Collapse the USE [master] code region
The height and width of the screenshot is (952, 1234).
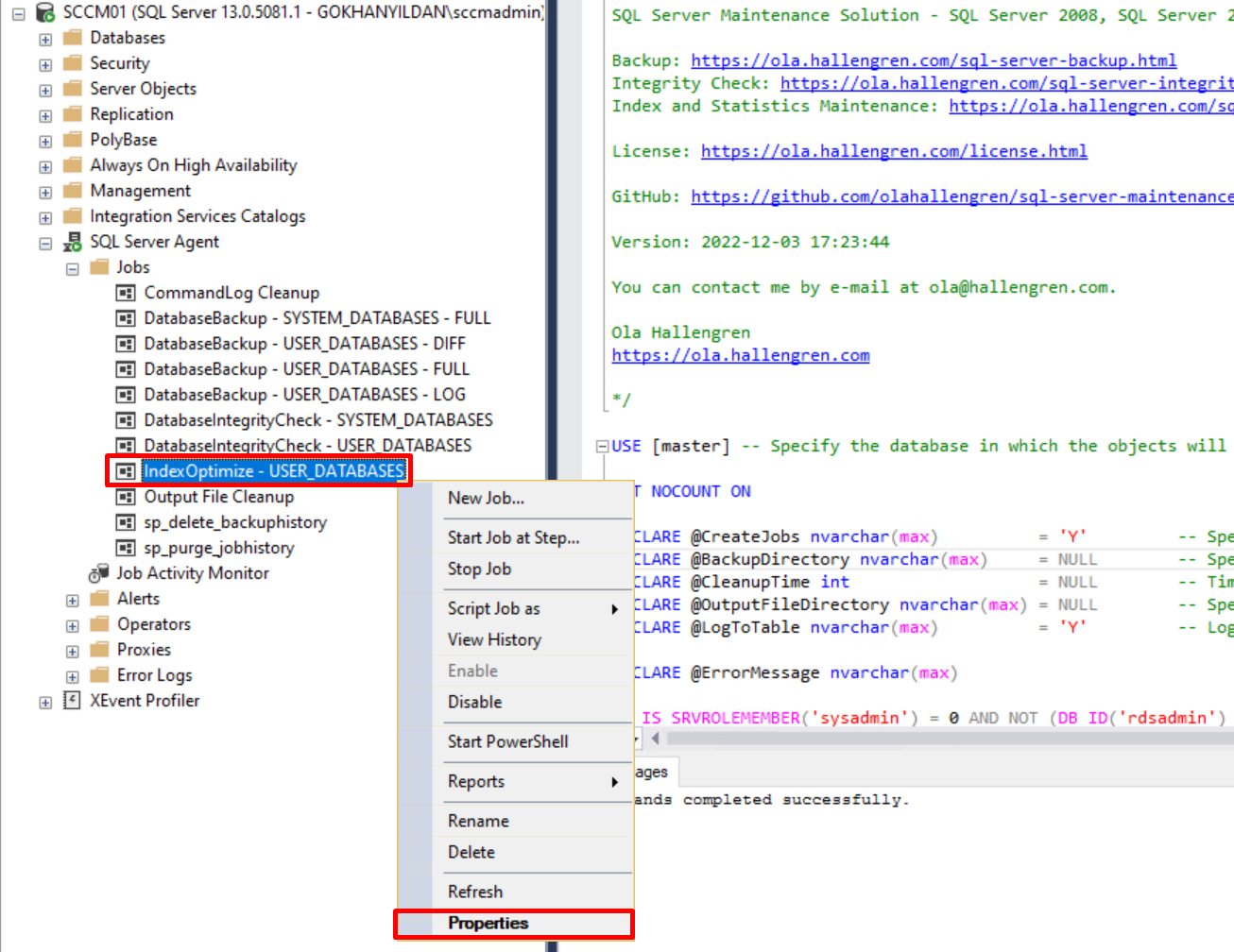pos(602,447)
